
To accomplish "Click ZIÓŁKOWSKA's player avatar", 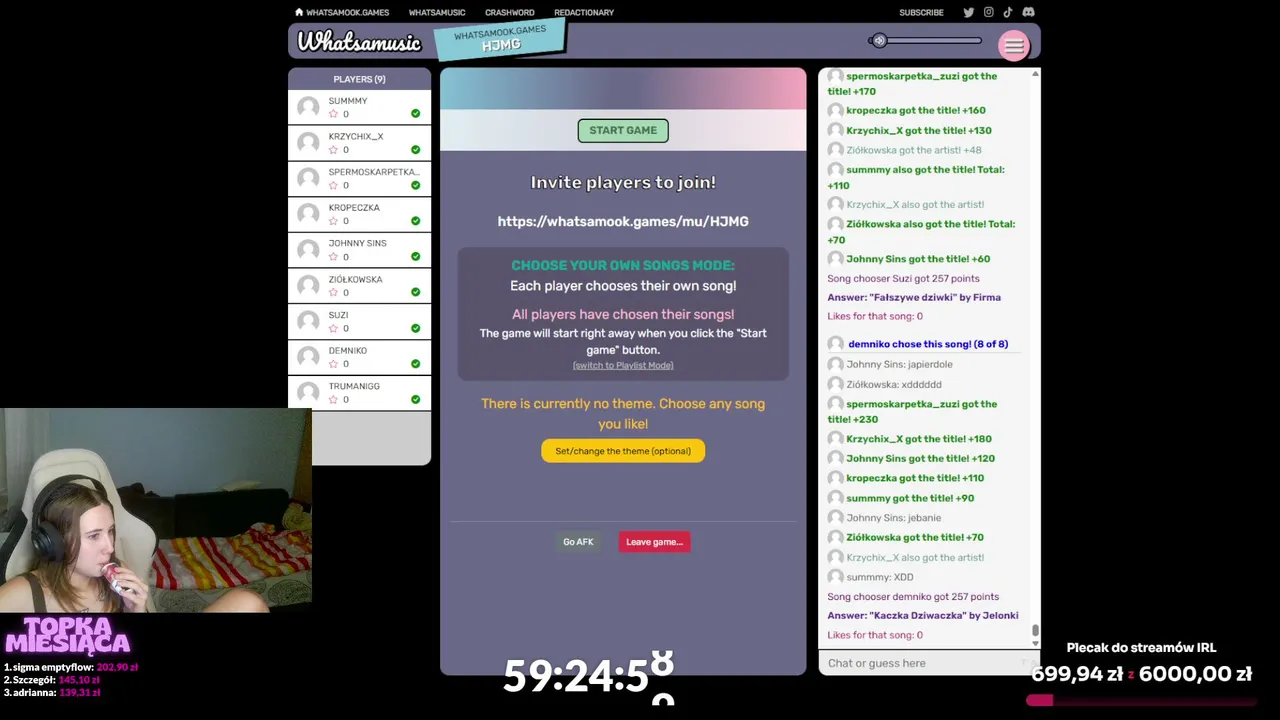I will click(308, 286).
